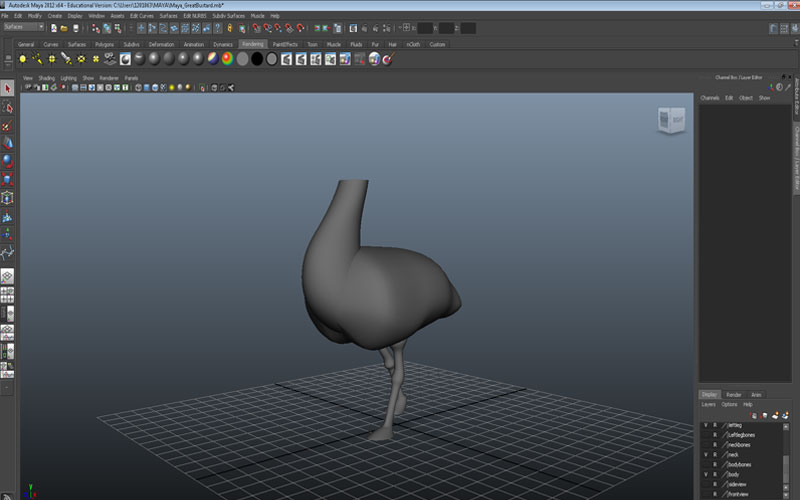The width and height of the screenshot is (800, 500).
Task: Click the black surface shader shelf icon
Action: (x=257, y=59)
